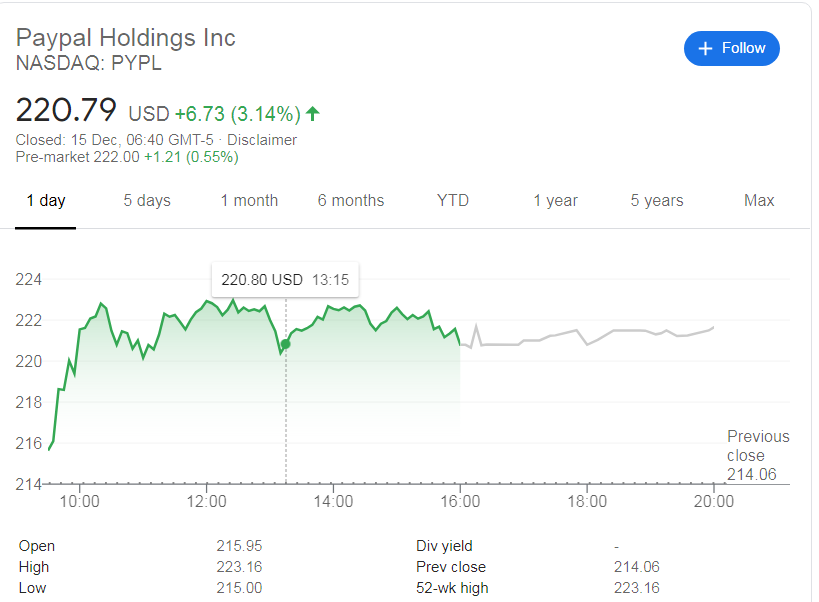Open the 6 months chart tab
This screenshot has height=602, width=819.
(350, 200)
